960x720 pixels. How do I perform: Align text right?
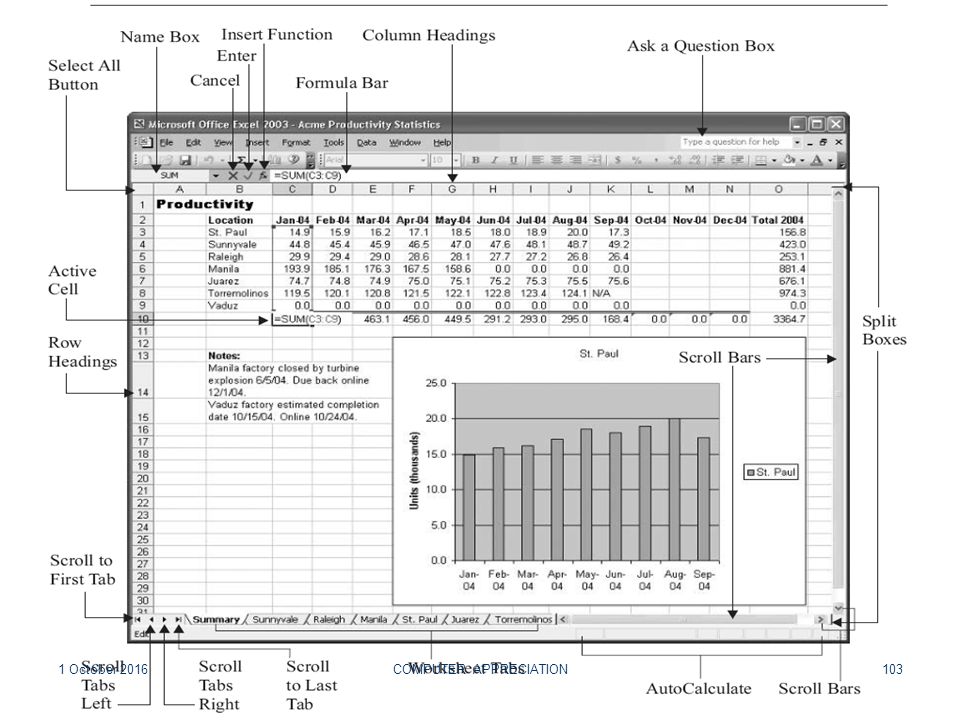pos(576,160)
